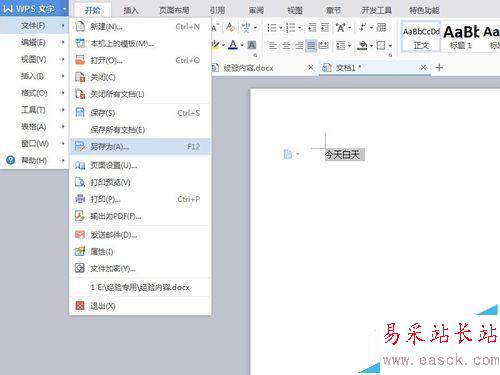
Task: Click the highlight color pen icon
Action: pos(215,45)
